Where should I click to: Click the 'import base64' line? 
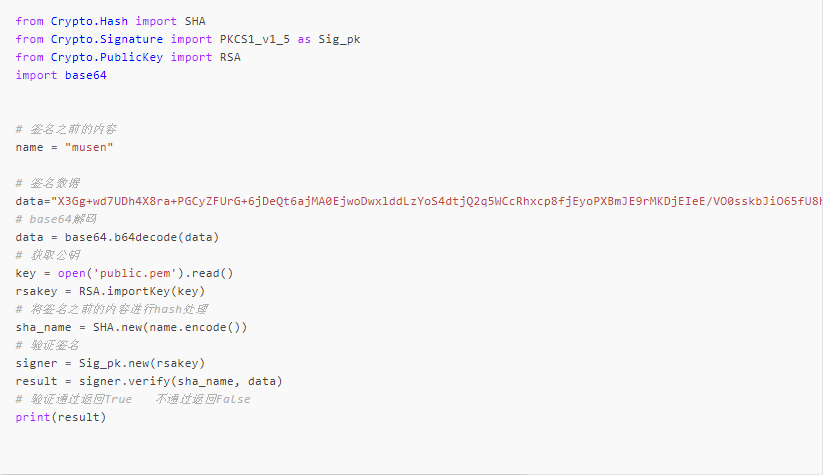(x=61, y=75)
